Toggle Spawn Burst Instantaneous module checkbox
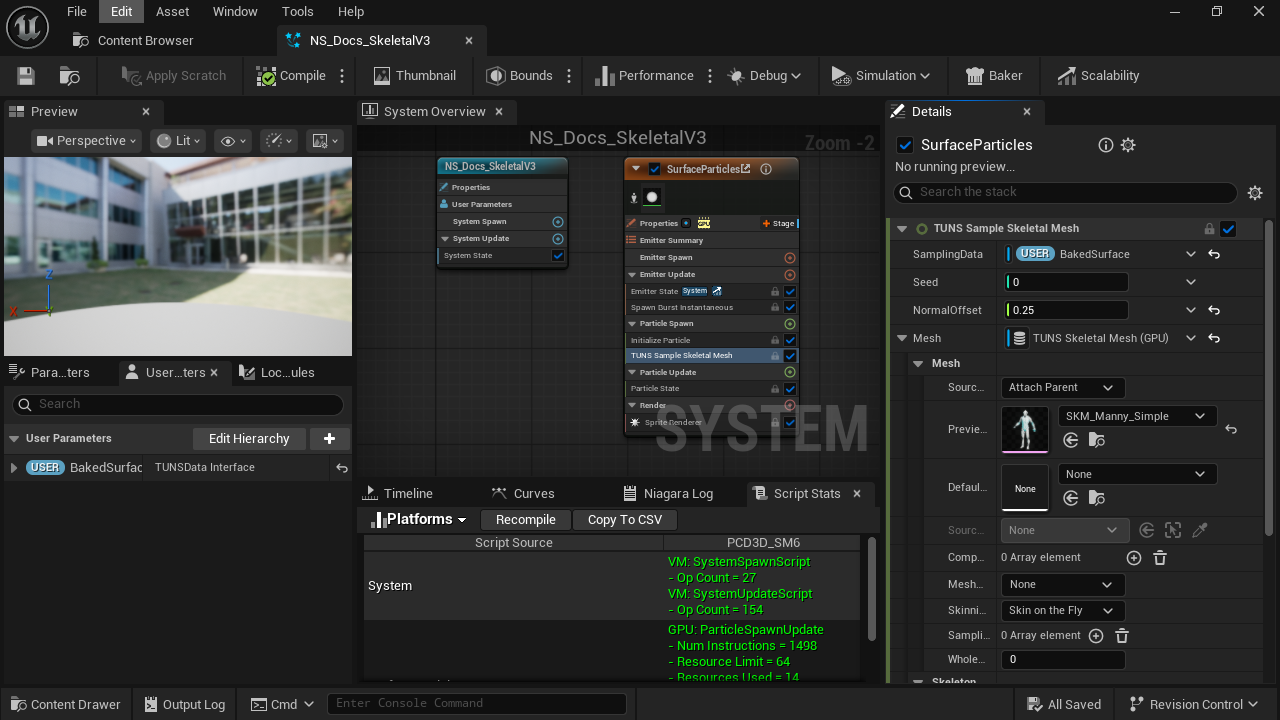This screenshot has width=1280, height=720. coord(790,307)
